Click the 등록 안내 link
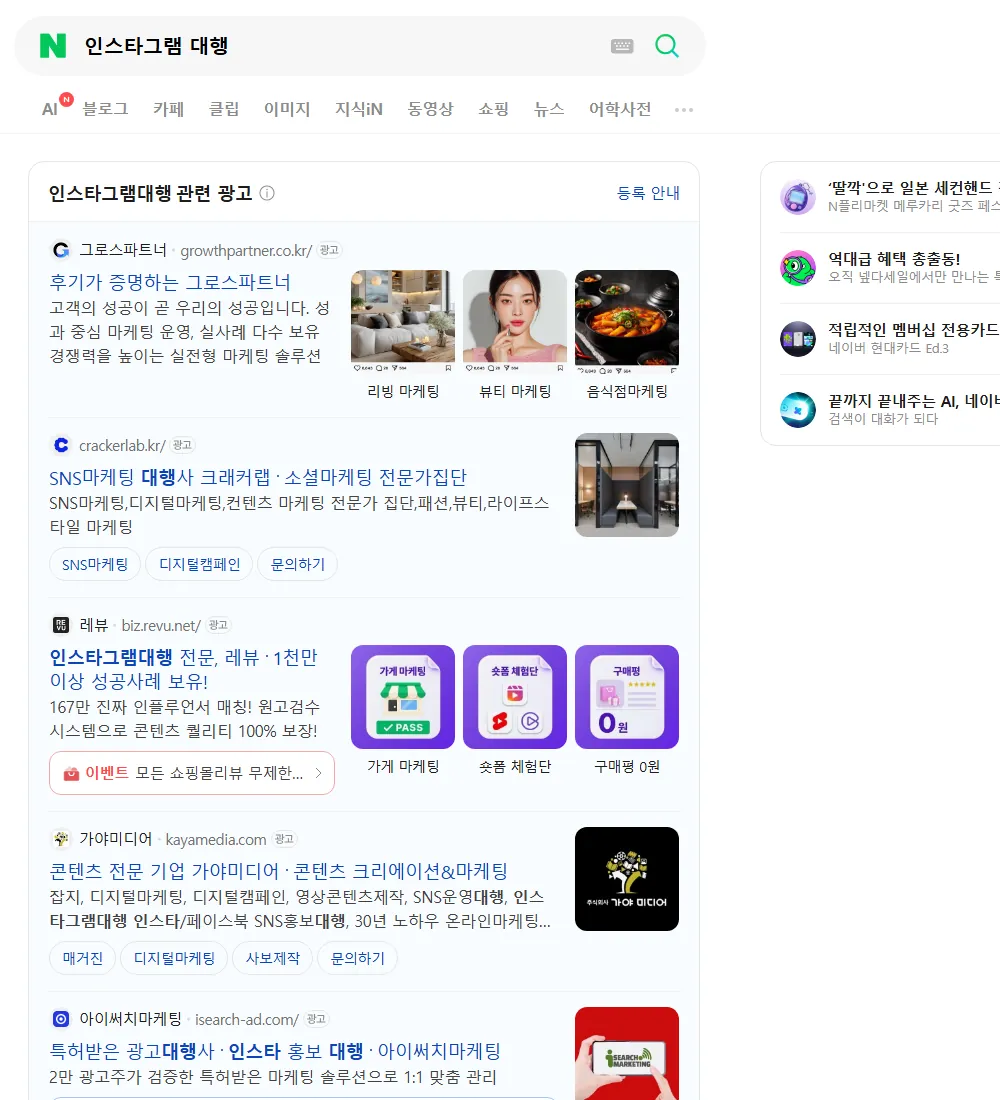 point(648,193)
